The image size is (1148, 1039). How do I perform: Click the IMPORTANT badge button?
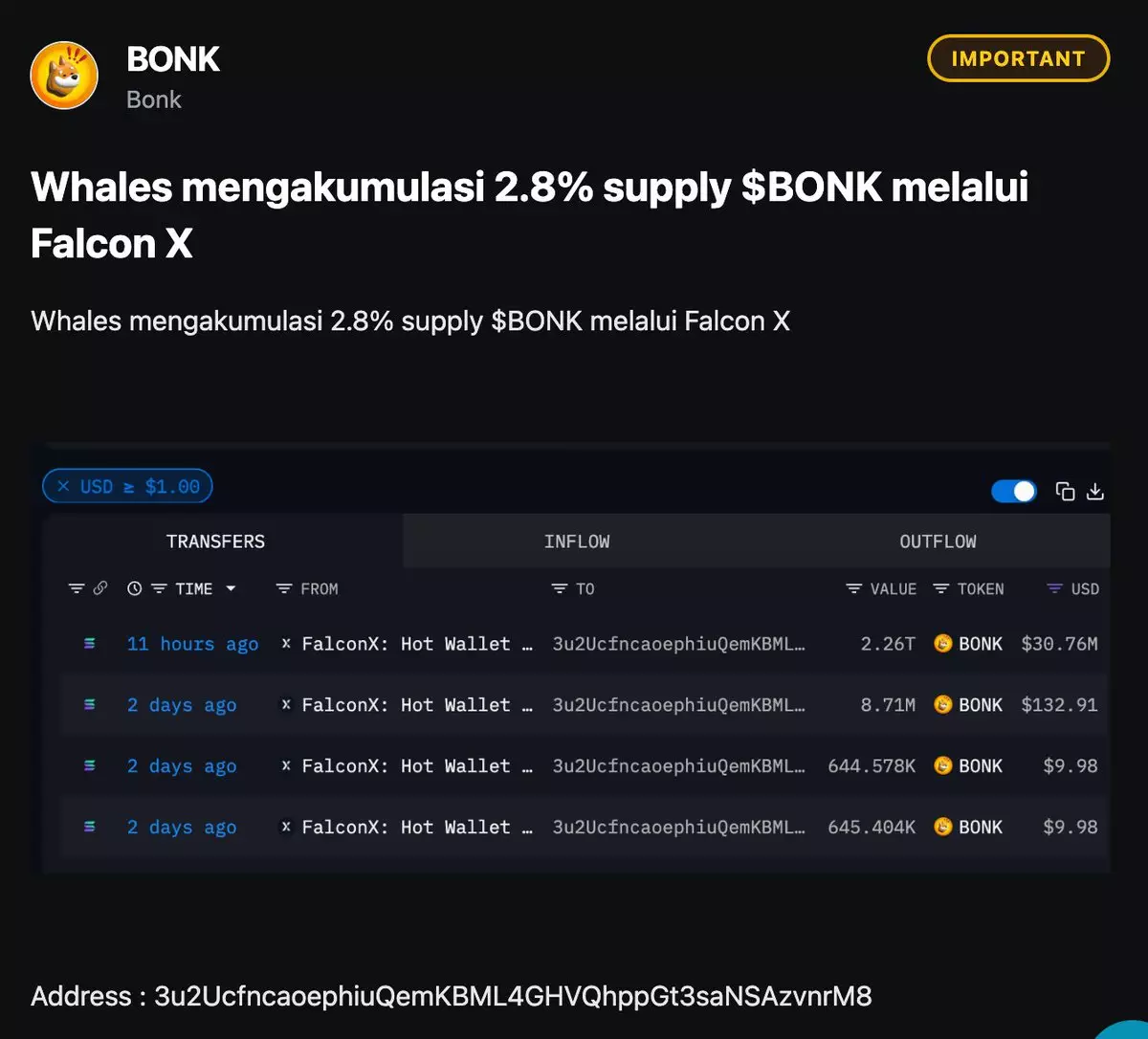point(1018,58)
